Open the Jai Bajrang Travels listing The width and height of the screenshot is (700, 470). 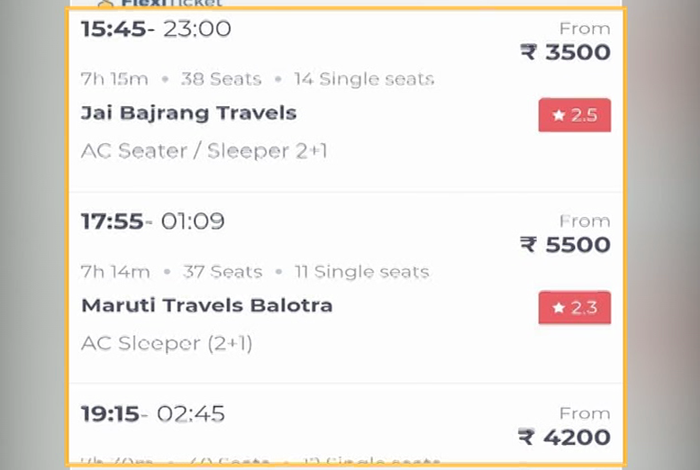pos(188,113)
